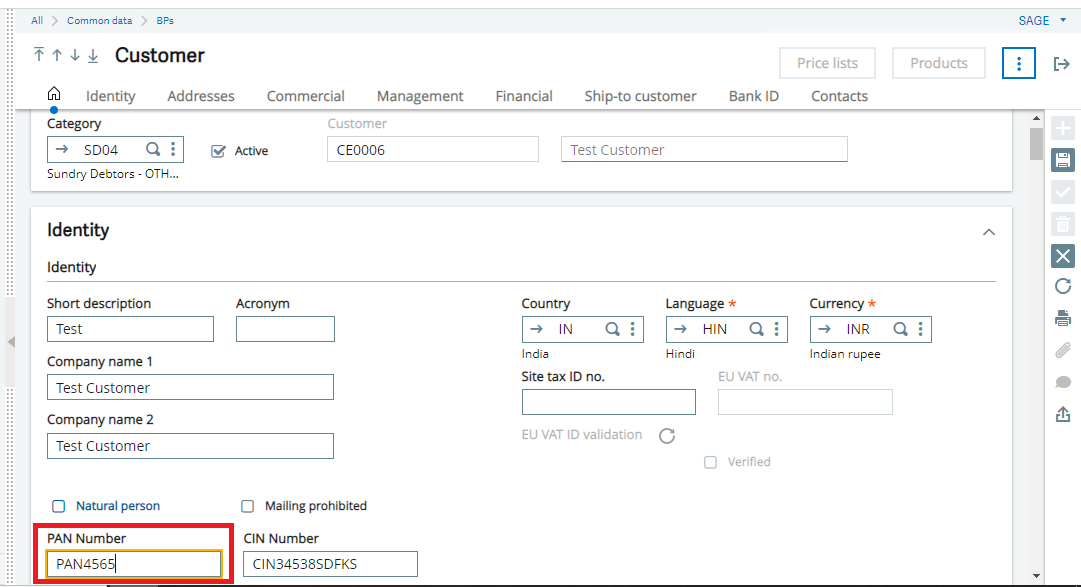The image size is (1081, 587).
Task: Check the Mailing prohibited option
Action: pyautogui.click(x=247, y=506)
